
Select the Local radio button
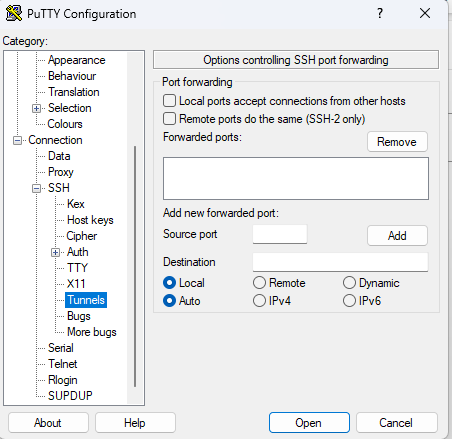pyautogui.click(x=169, y=283)
